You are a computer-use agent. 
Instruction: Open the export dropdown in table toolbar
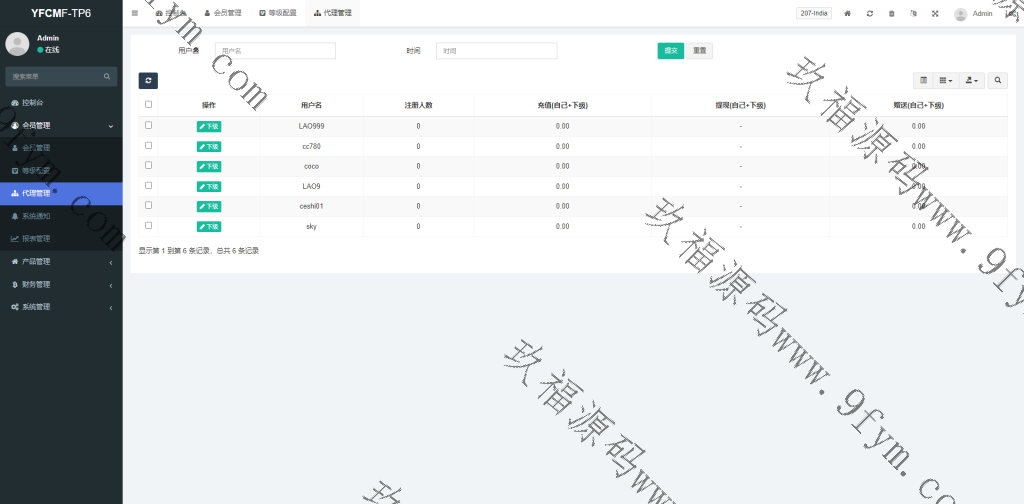[x=971, y=81]
